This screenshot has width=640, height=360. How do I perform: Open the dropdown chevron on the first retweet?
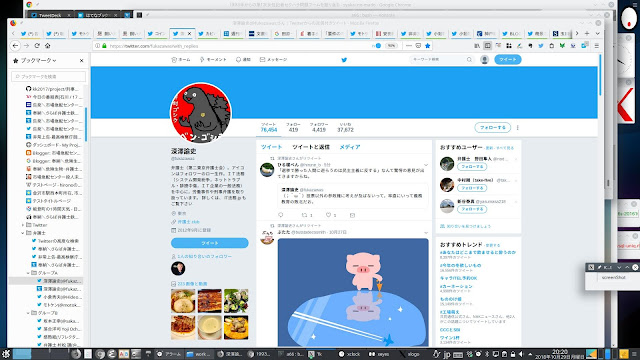coord(426,165)
